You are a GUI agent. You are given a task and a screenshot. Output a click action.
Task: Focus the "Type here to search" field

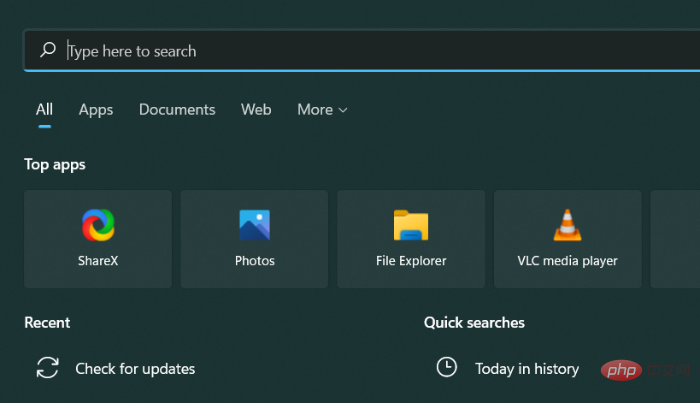tap(362, 50)
